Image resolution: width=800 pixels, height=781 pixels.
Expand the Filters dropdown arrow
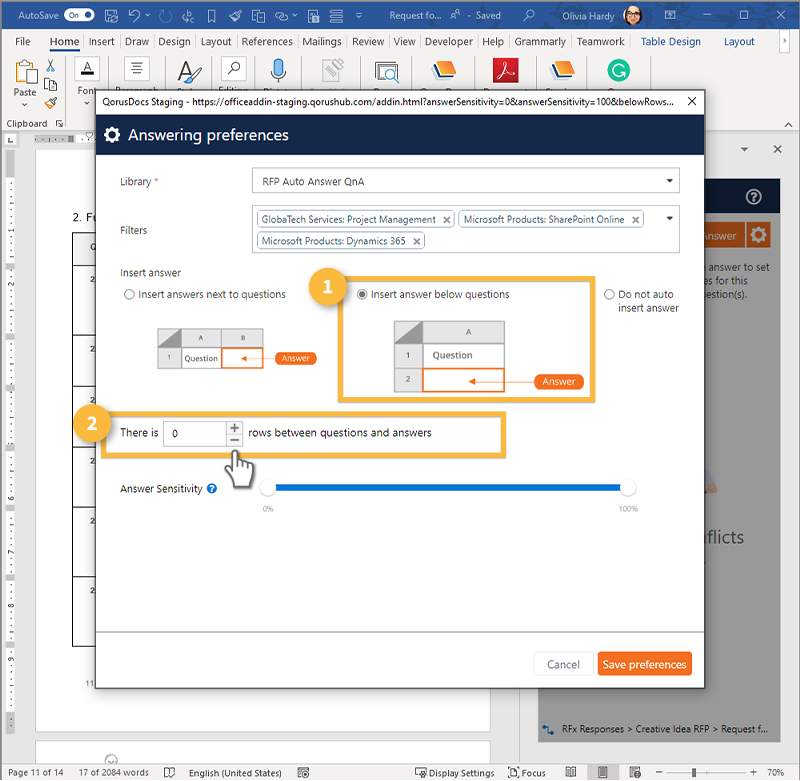pyautogui.click(x=669, y=218)
